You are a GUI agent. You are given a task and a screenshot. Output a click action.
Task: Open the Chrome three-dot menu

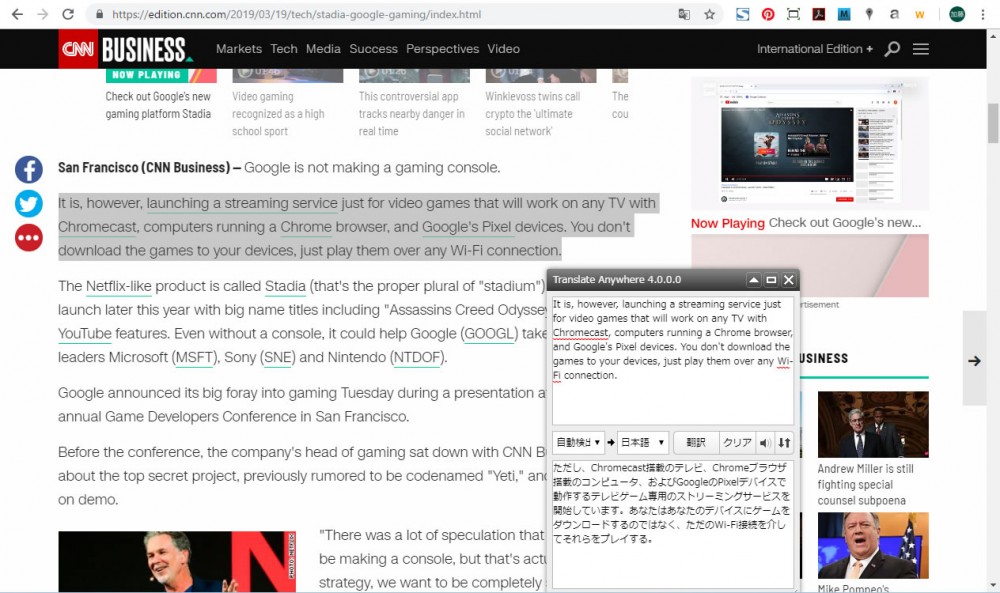coord(983,14)
